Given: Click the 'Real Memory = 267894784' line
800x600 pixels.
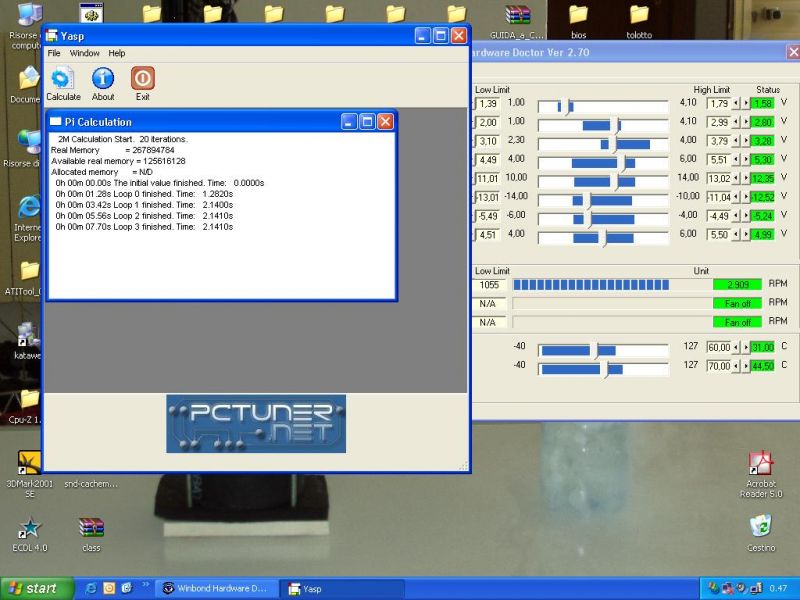Looking at the screenshot, I should (x=113, y=150).
